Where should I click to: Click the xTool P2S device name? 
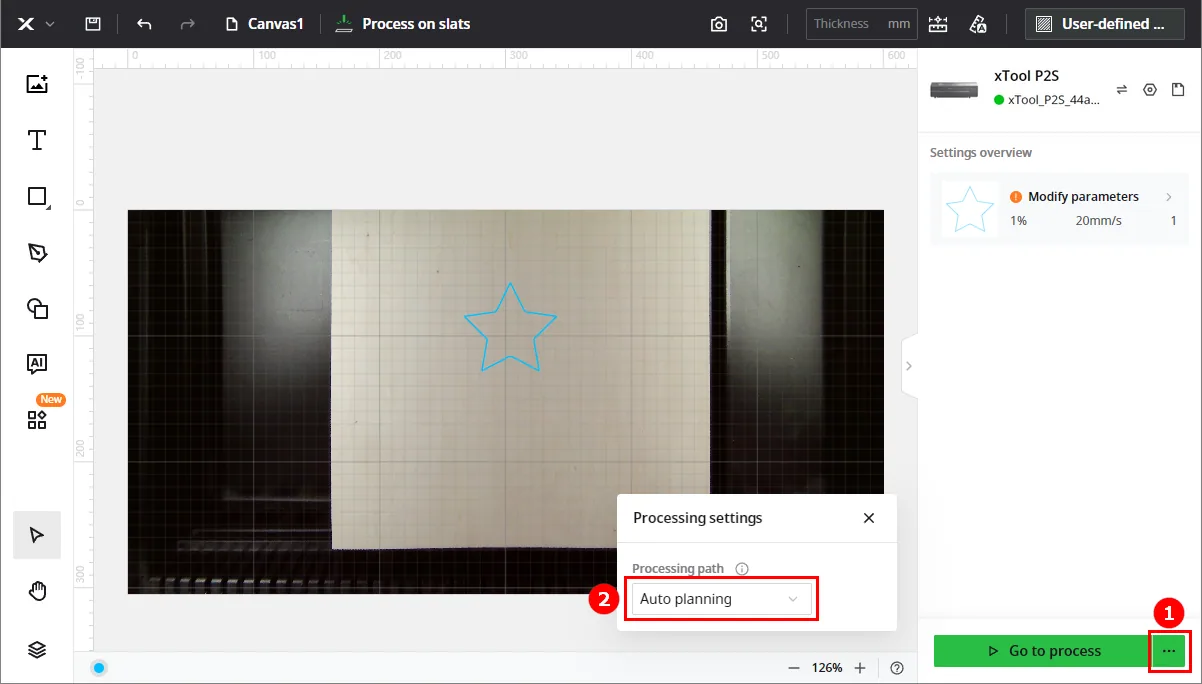coord(1025,75)
